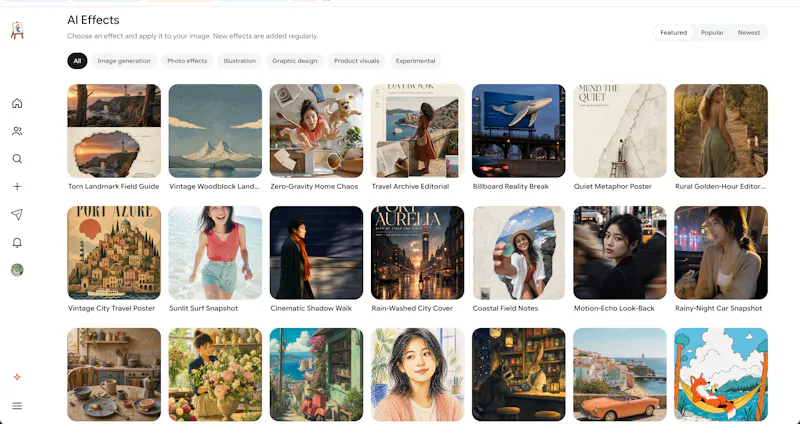This screenshot has height=424, width=800.
Task: Click the 'Cinematic Shadow Walk' label
Action: [x=311, y=309]
